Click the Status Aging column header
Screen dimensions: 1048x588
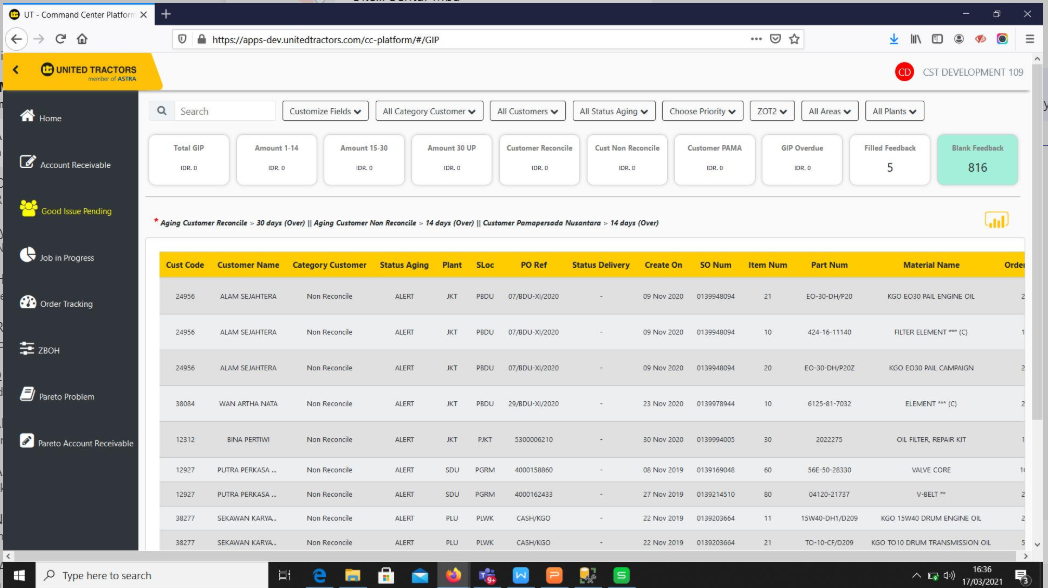(404, 265)
